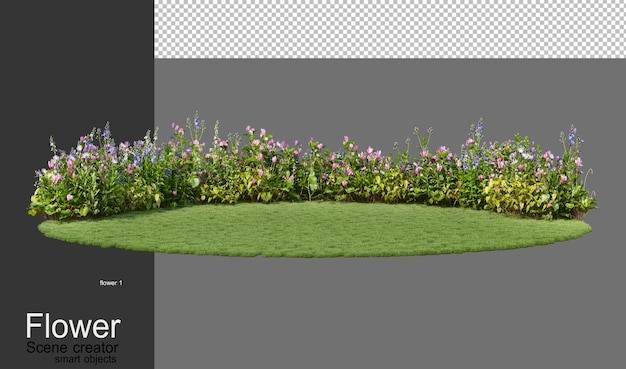
Task: Click the front center of the grass lawn
Action: click(x=315, y=248)
